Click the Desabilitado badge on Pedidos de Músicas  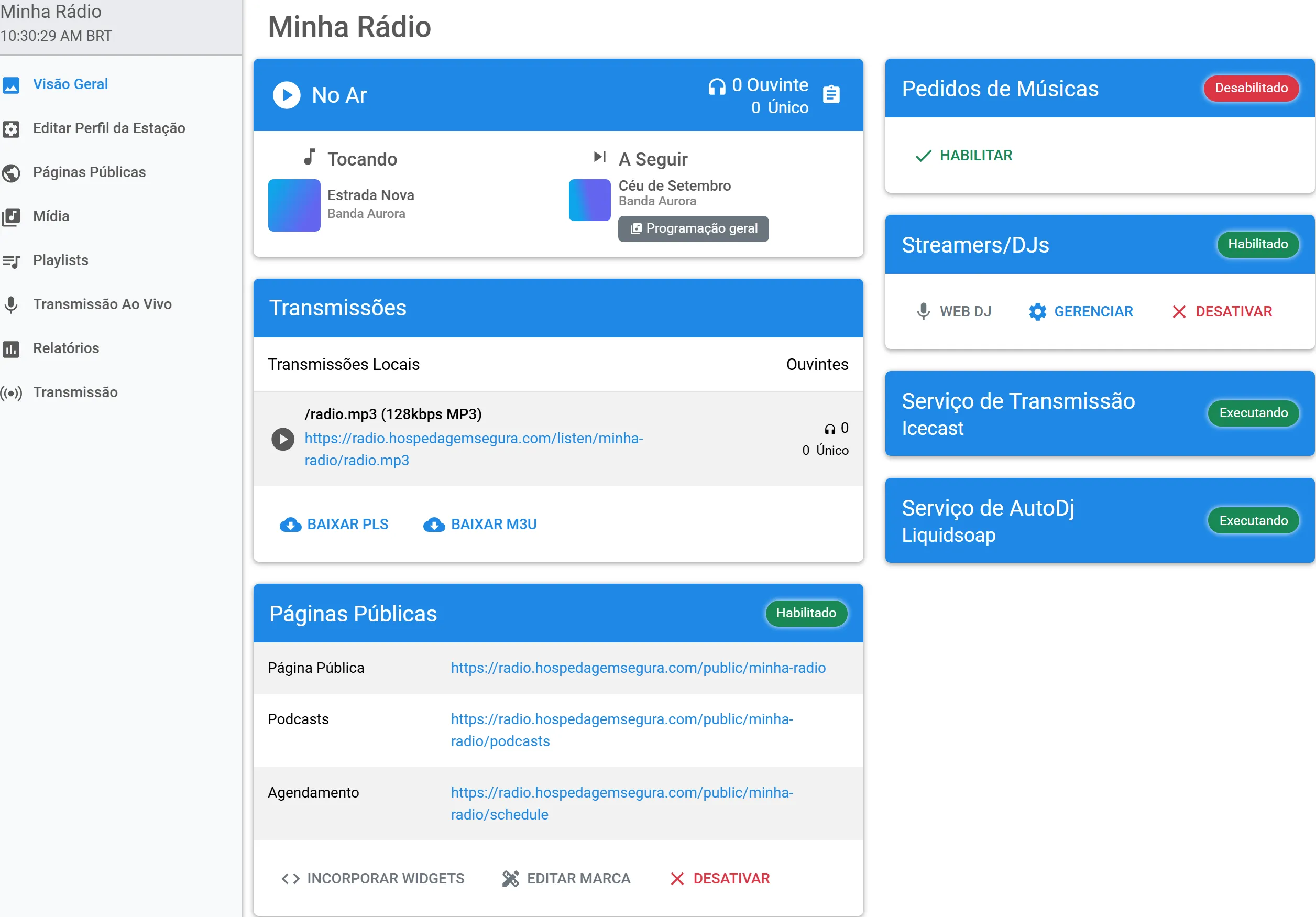click(x=1251, y=88)
